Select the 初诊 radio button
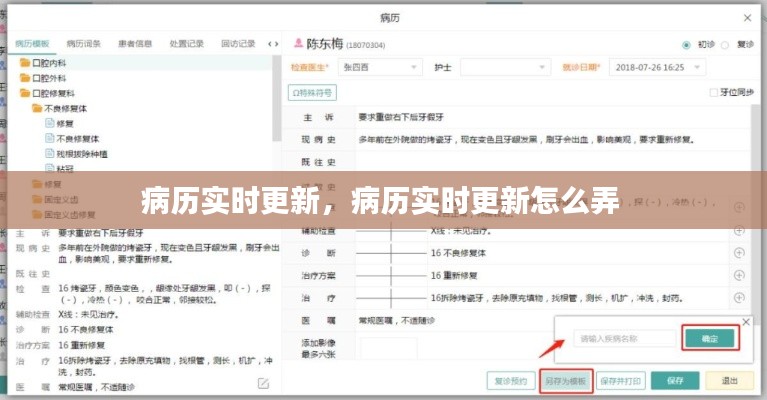Screen dimensions: 767x400 point(686,44)
